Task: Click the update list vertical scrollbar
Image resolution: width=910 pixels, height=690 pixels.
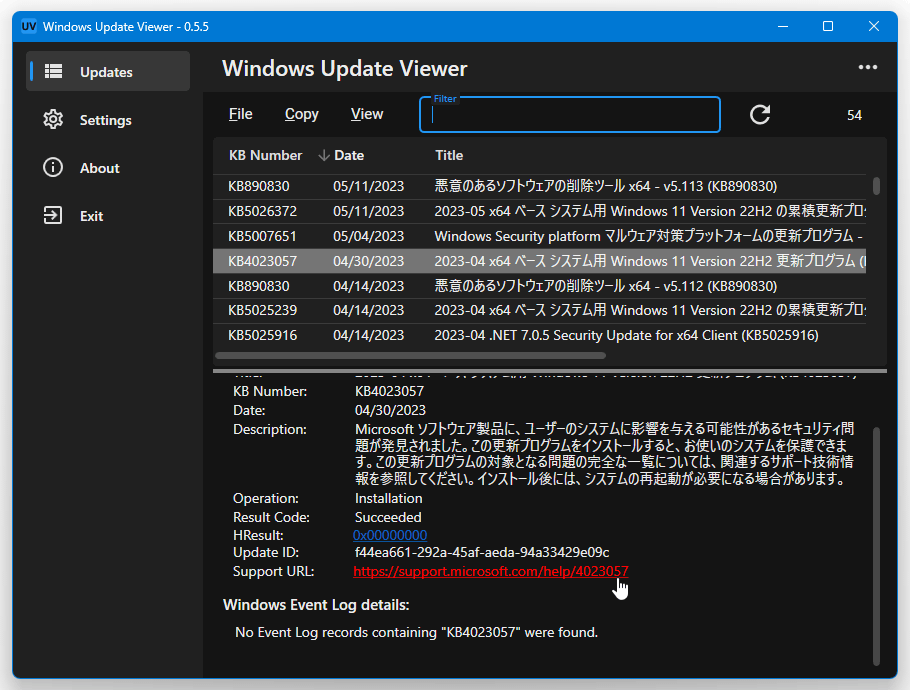Action: click(x=876, y=186)
